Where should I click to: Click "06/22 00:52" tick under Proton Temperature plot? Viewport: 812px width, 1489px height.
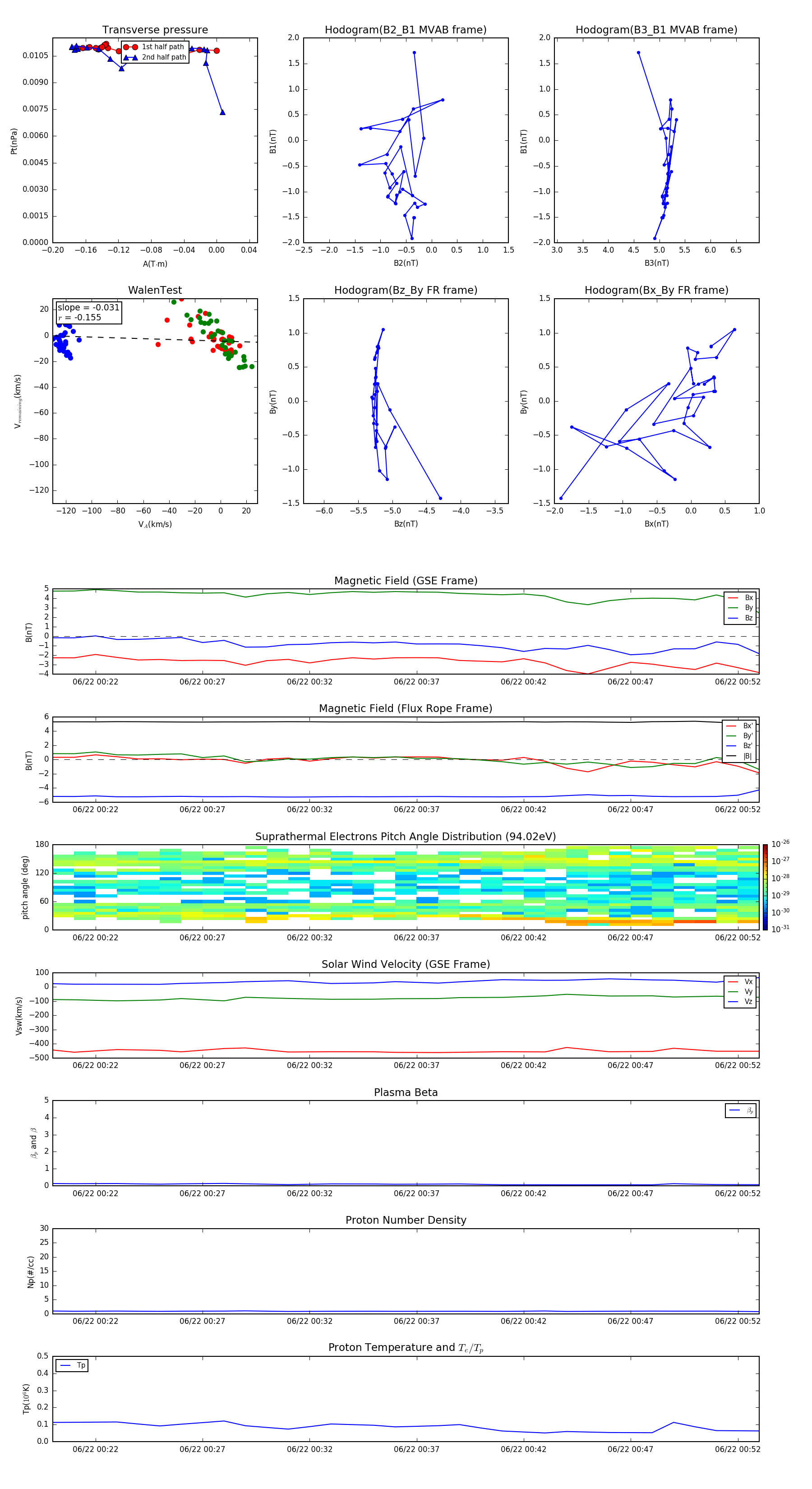[x=738, y=1449]
